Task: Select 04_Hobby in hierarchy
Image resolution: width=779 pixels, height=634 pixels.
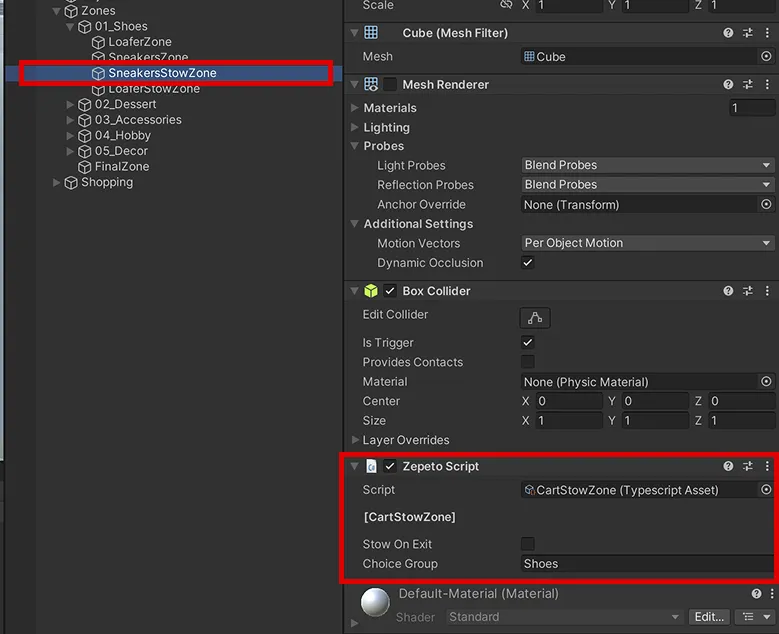Action: click(x=122, y=135)
